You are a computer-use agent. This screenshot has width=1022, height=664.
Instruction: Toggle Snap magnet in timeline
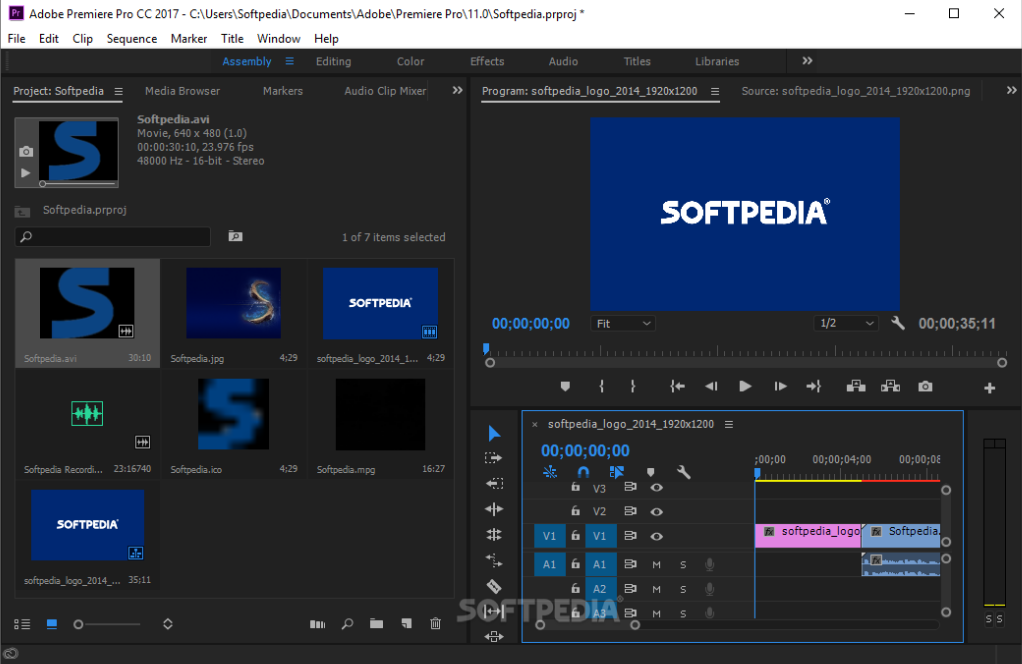(583, 472)
